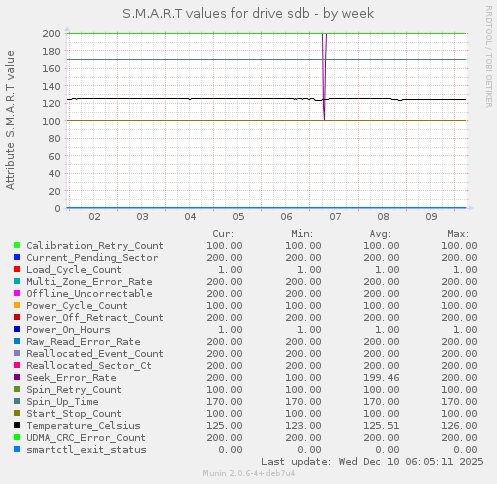Click the Munin 2.0.6-4+deb7u4 version text
Viewport: 497px width, 484px height.
249,473
